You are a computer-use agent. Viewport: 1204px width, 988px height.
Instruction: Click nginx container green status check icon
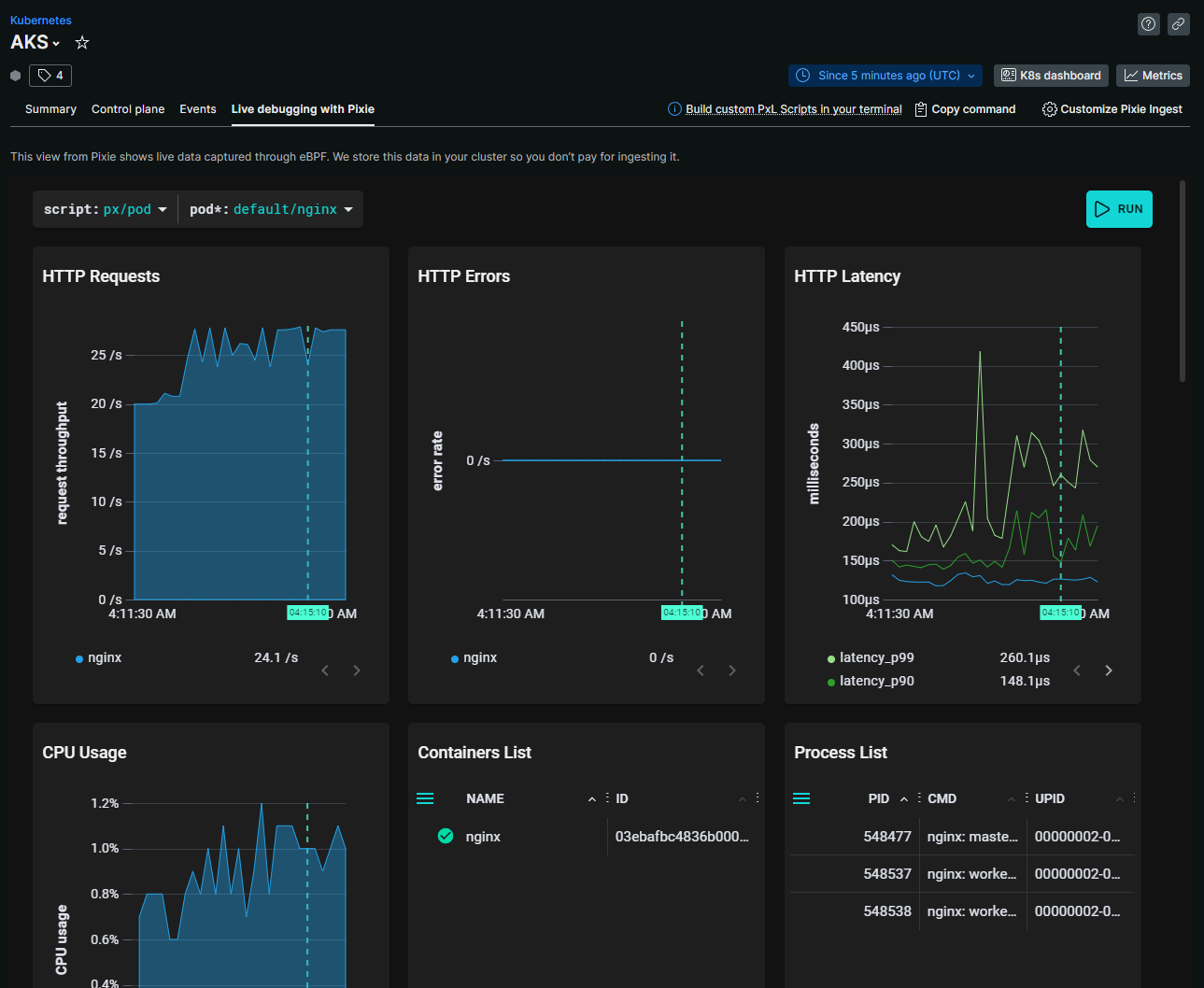(x=446, y=836)
